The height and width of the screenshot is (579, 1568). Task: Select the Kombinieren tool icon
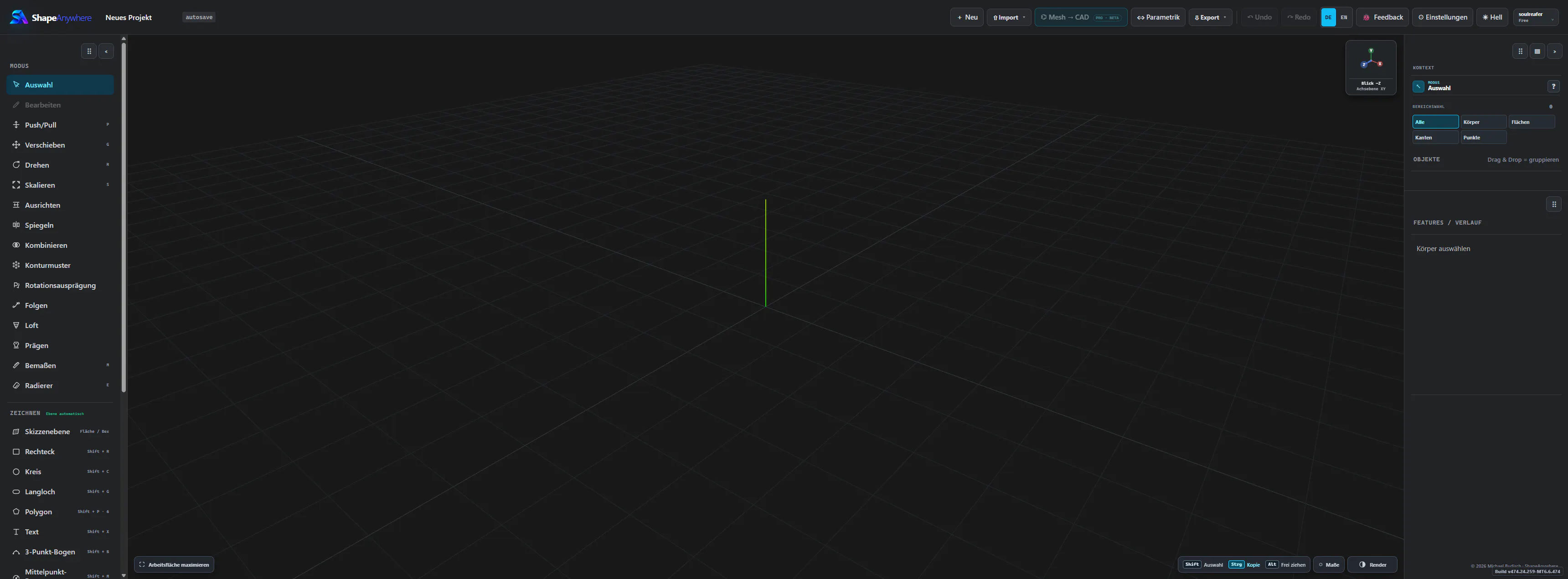(16, 245)
